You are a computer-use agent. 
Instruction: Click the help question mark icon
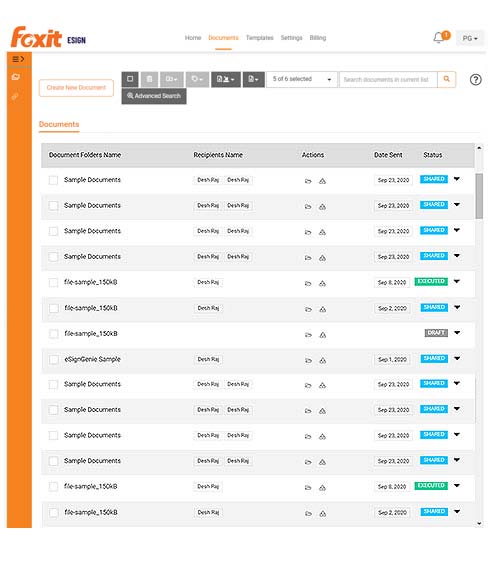[x=475, y=80]
